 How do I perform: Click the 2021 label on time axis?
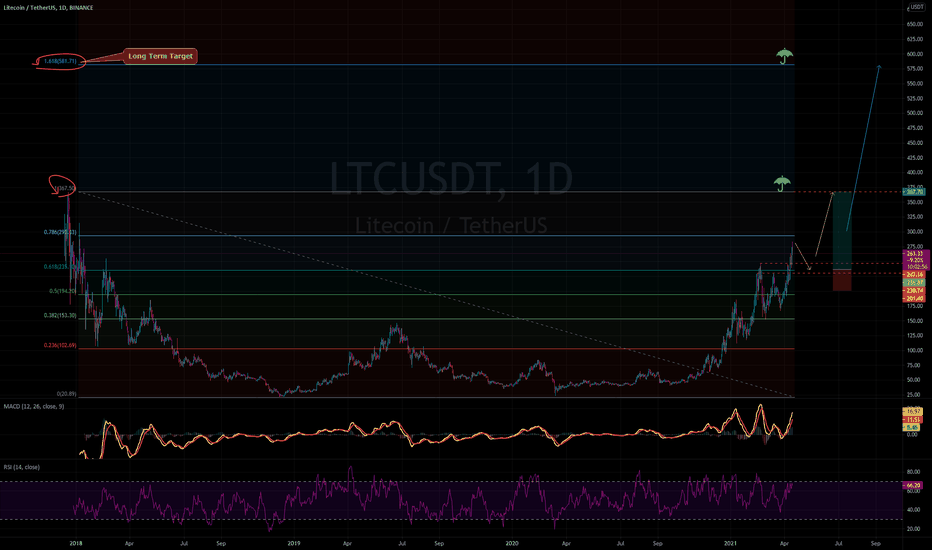click(x=730, y=543)
